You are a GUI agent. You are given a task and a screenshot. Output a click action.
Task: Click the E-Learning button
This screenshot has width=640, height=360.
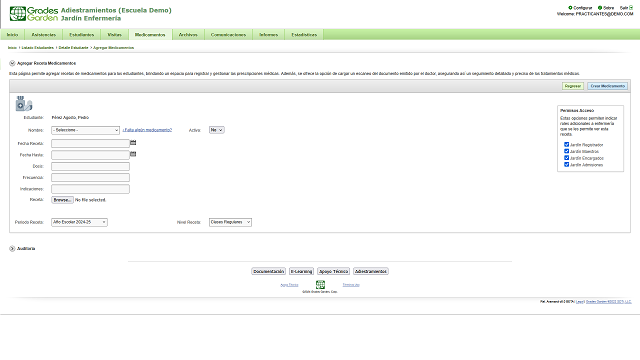pyautogui.click(x=301, y=271)
